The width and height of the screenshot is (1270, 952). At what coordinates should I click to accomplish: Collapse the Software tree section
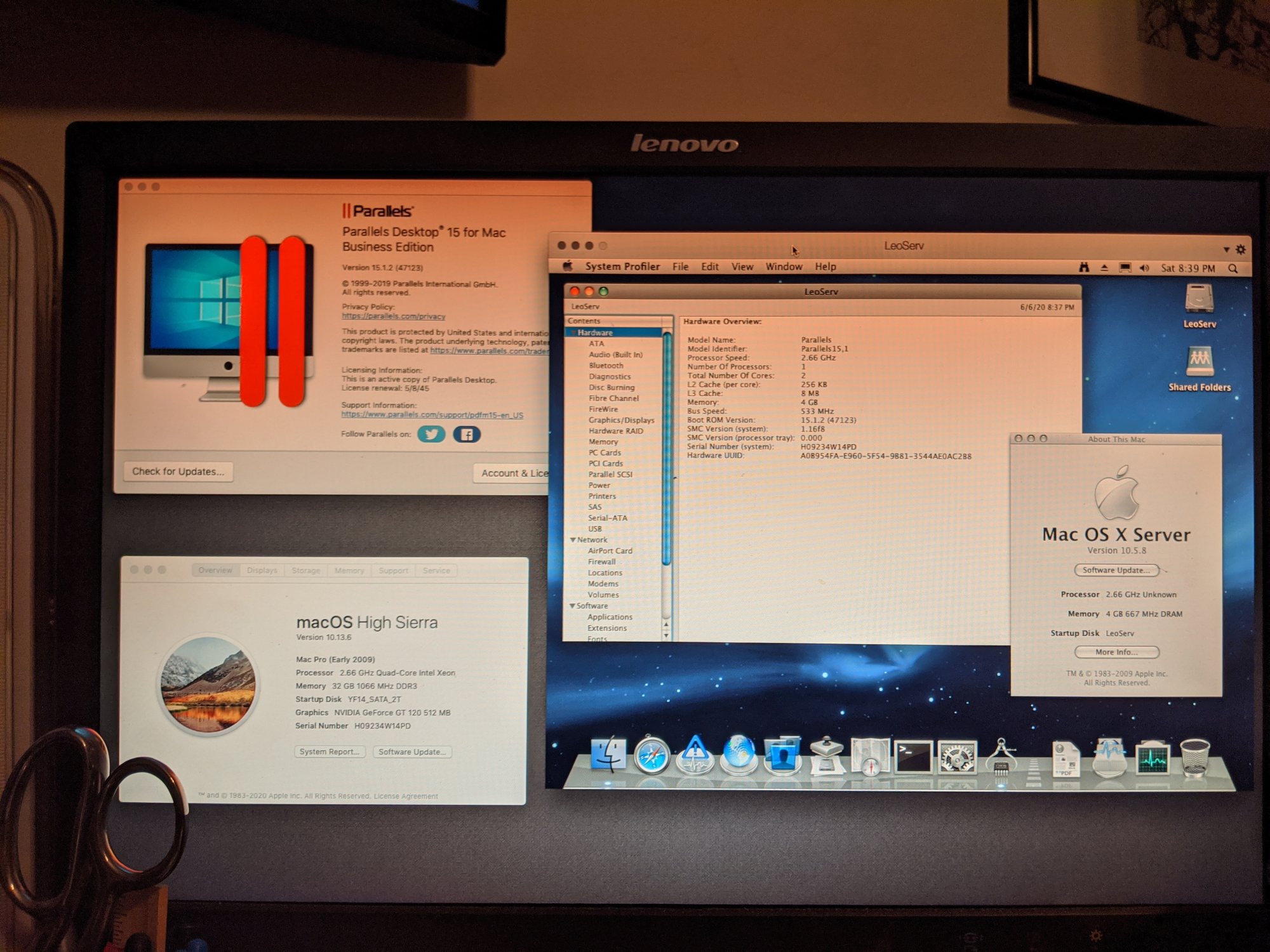tap(572, 606)
